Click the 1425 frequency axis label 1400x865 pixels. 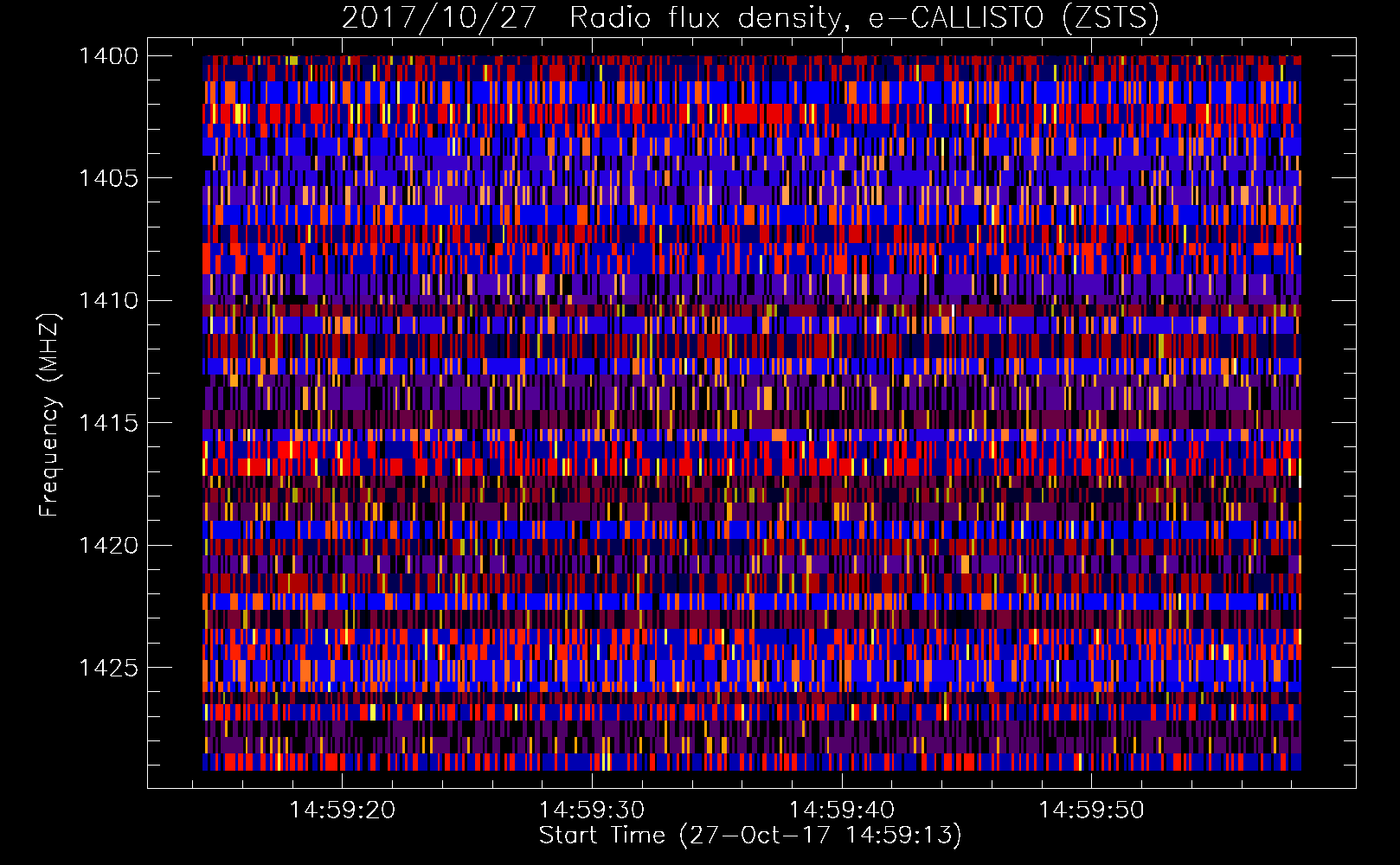pyautogui.click(x=108, y=668)
